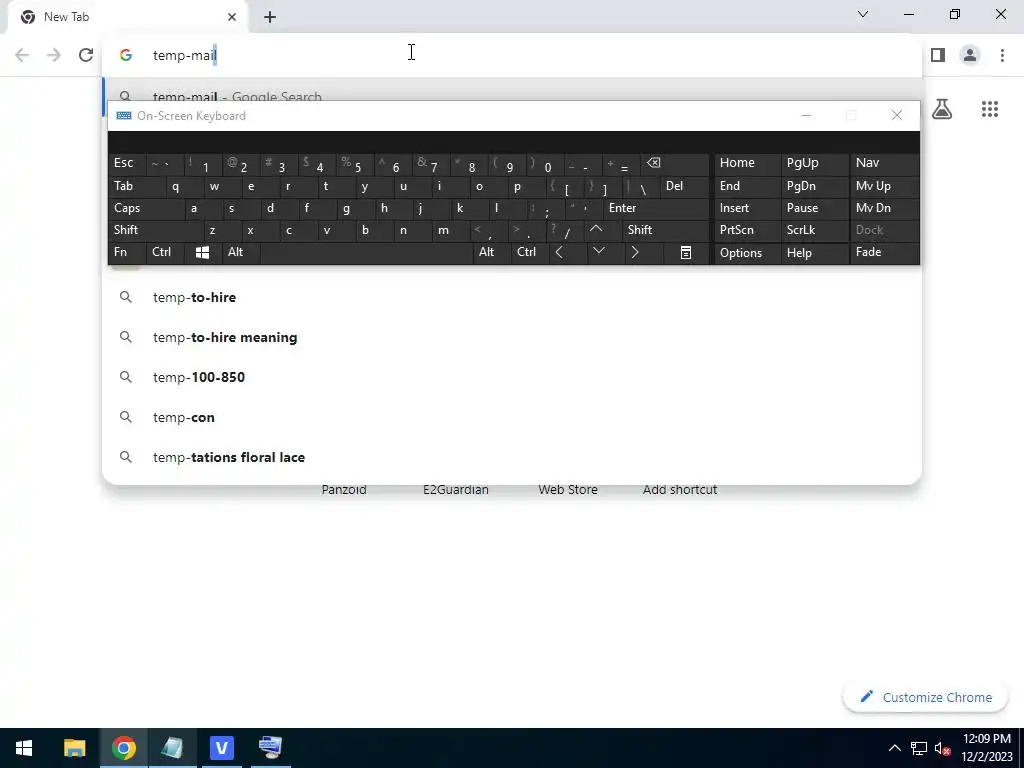Click Mv Up on On-Screen Keyboard

(884, 186)
